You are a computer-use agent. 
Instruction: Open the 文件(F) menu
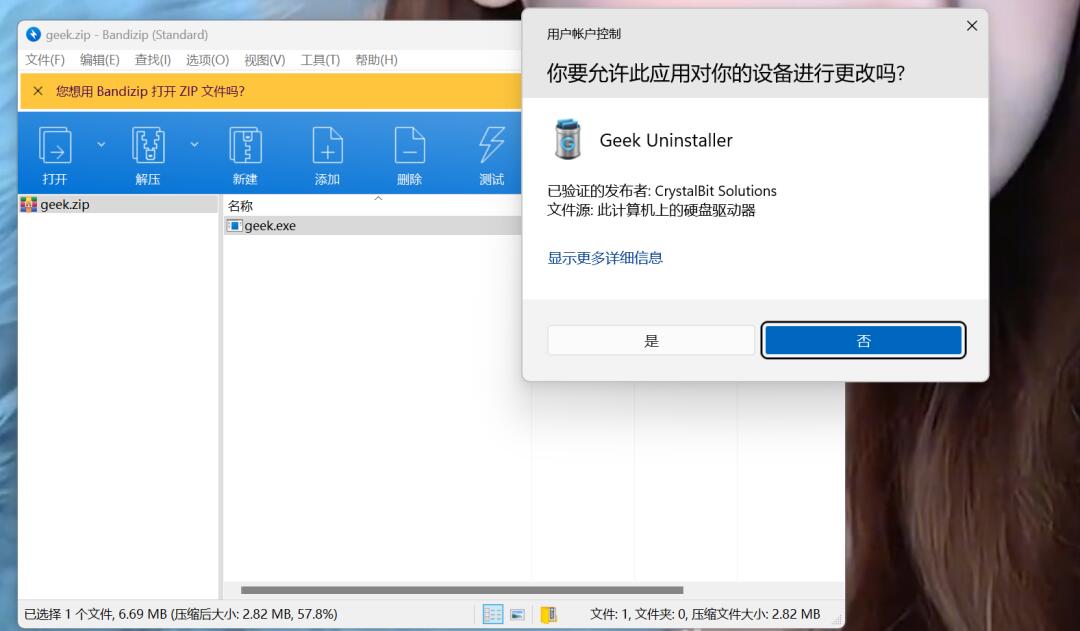coord(45,60)
